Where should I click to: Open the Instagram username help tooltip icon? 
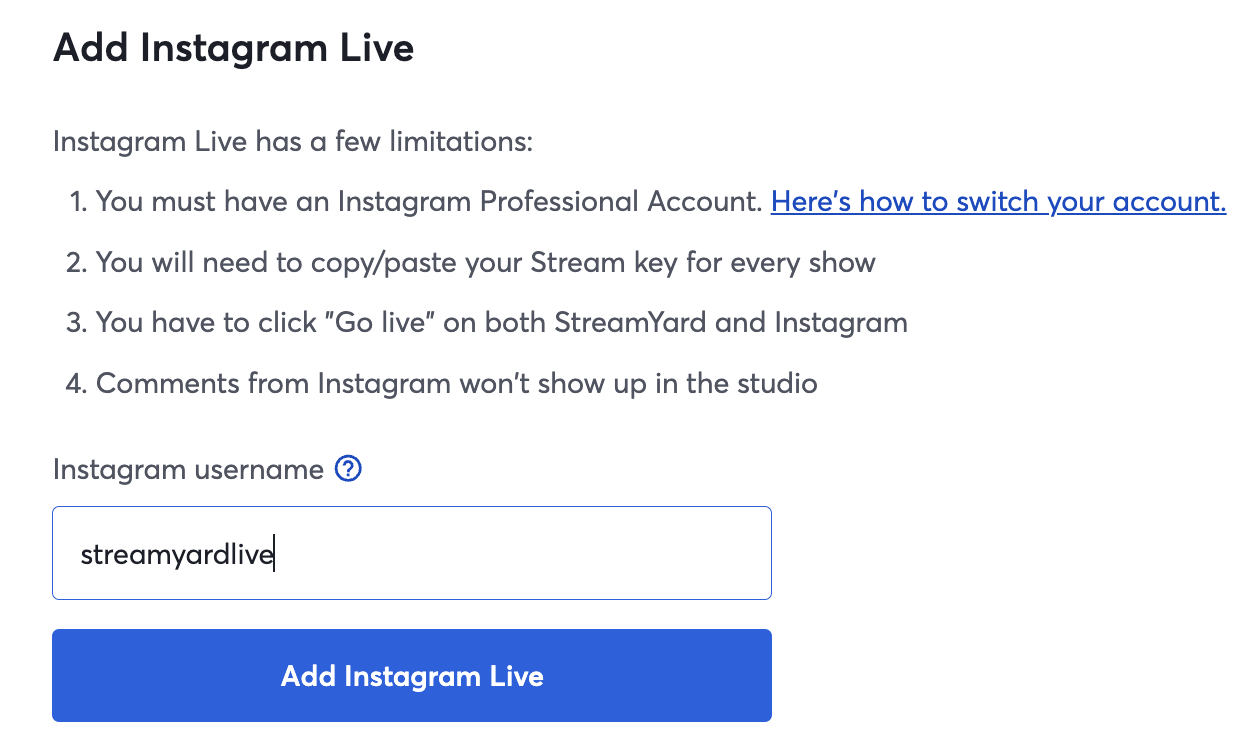[348, 468]
